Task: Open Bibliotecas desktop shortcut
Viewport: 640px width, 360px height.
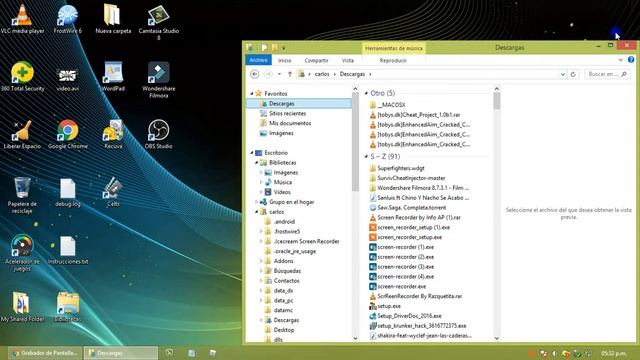Action: (x=68, y=307)
